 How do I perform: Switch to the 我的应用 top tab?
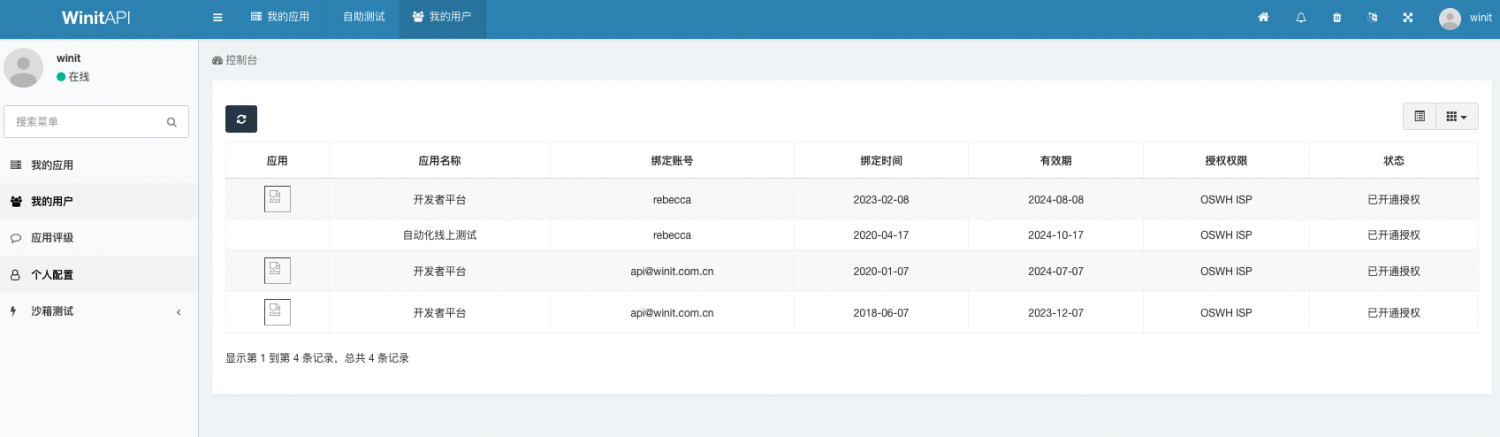(x=280, y=18)
